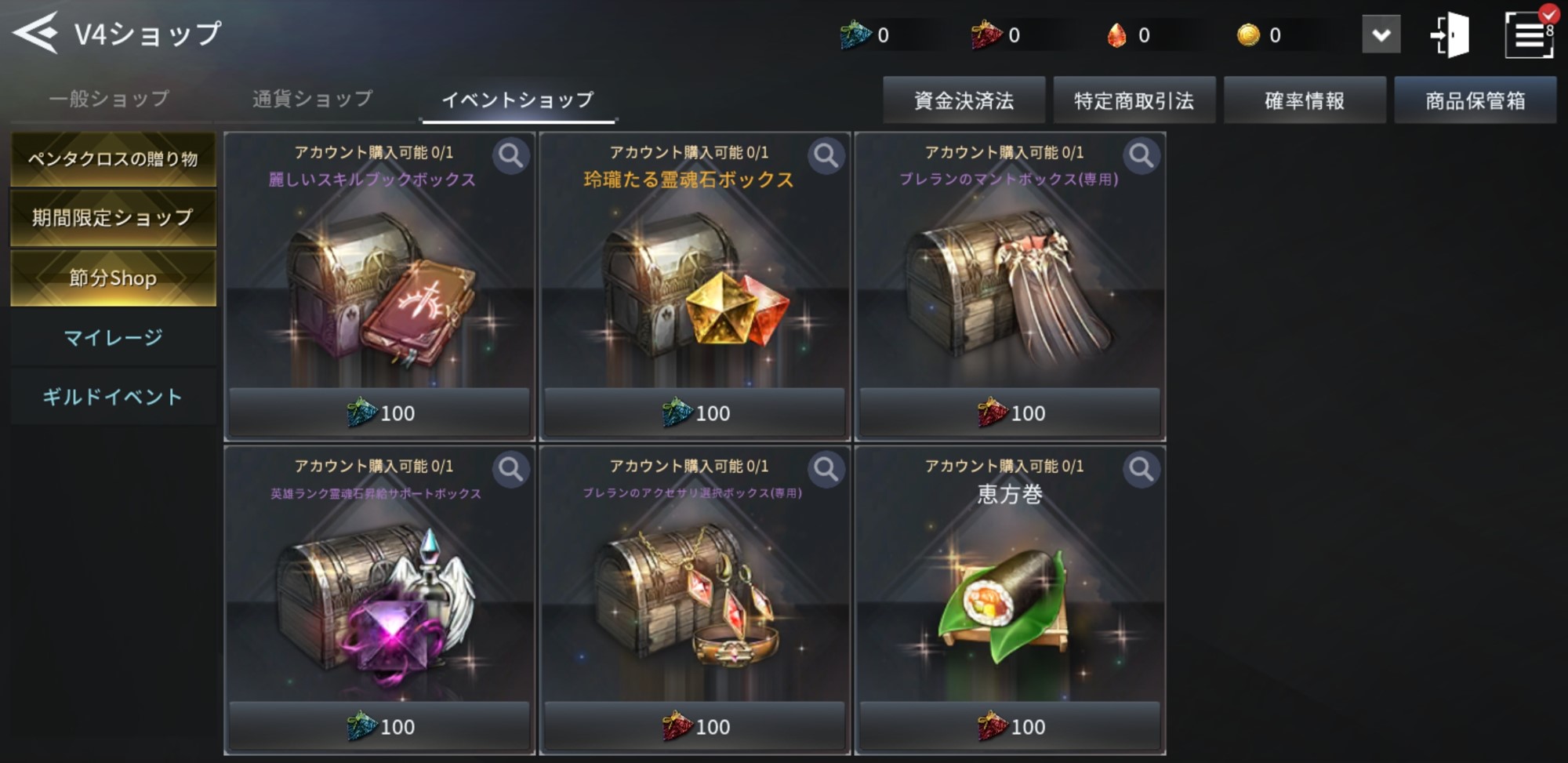Click the gold coin currency icon
This screenshot has height=763, width=1568.
(x=1247, y=35)
